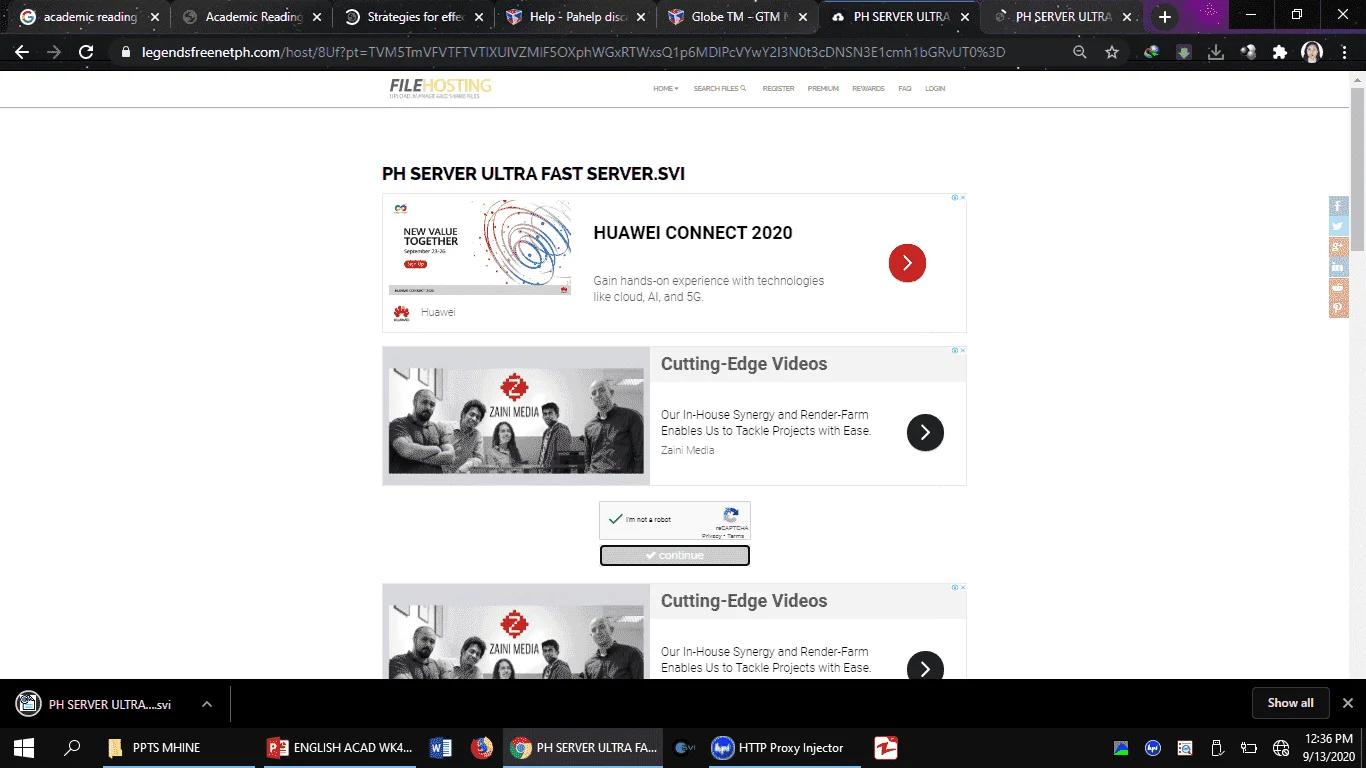
Task: Close the Huawei ad with X
Action: point(963,198)
